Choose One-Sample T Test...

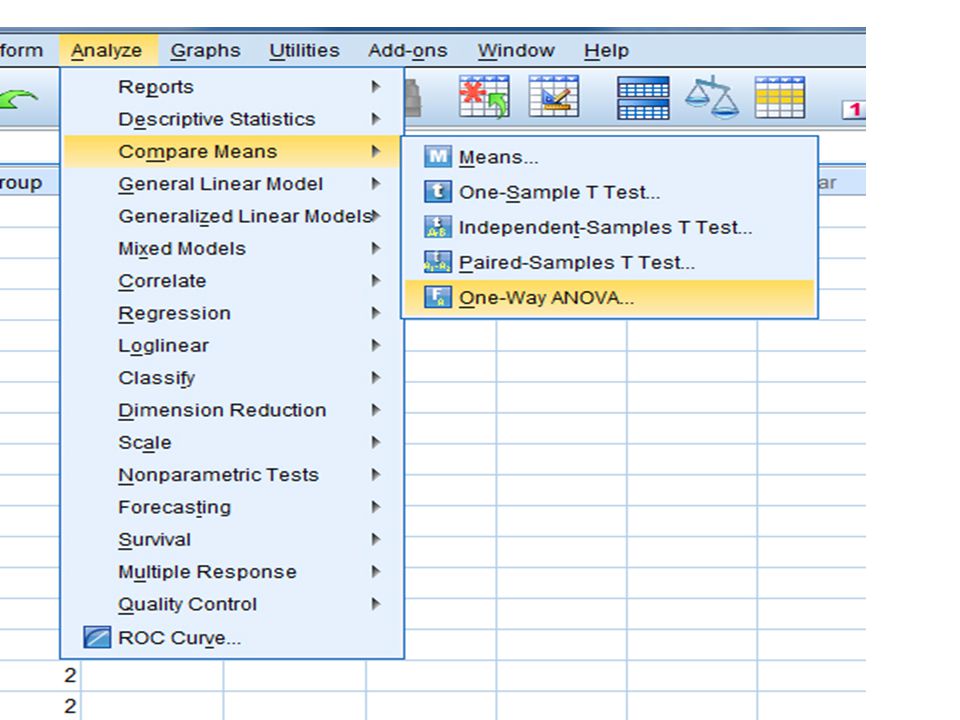tap(609, 192)
